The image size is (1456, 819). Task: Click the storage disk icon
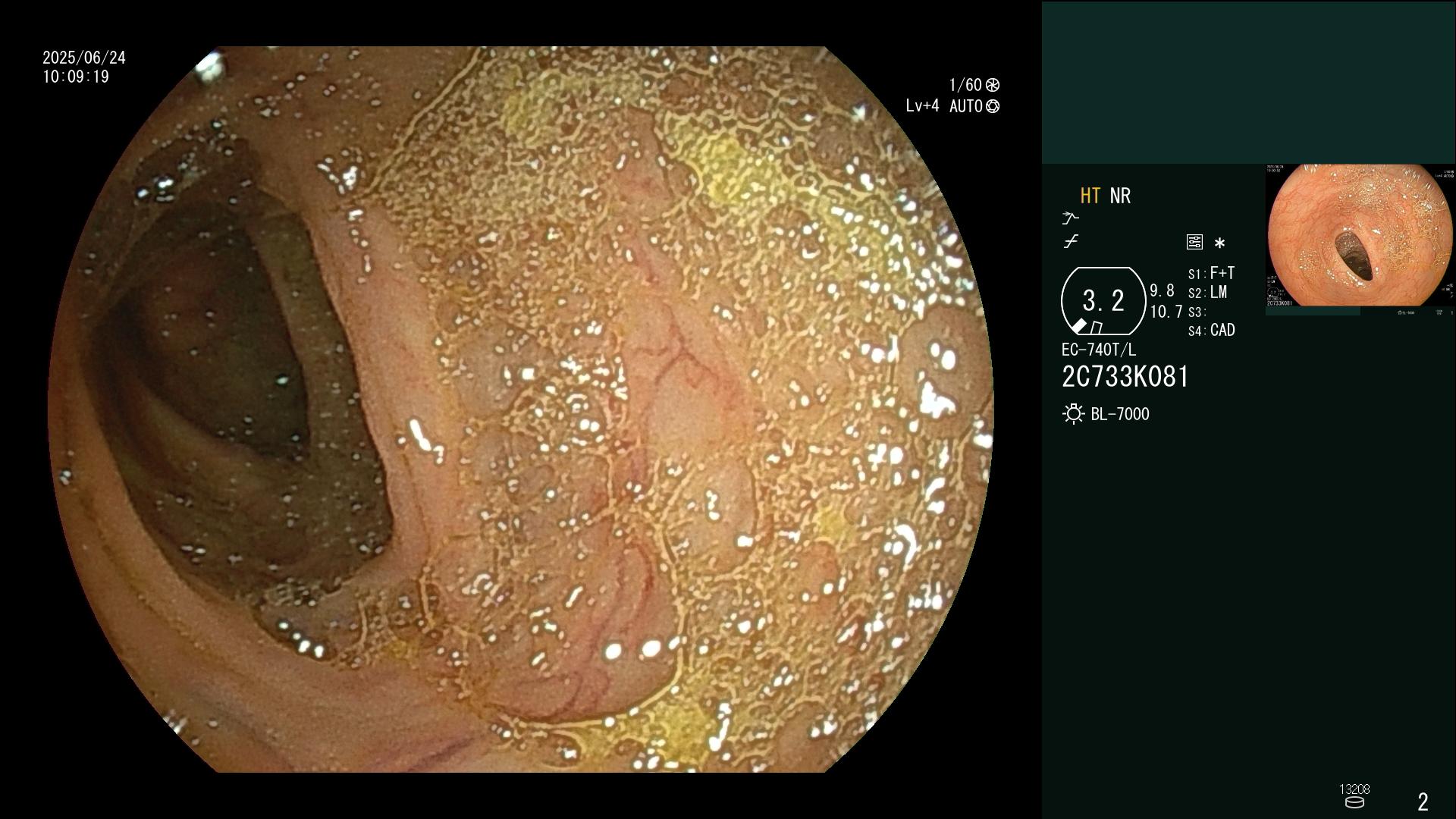pos(1354,802)
